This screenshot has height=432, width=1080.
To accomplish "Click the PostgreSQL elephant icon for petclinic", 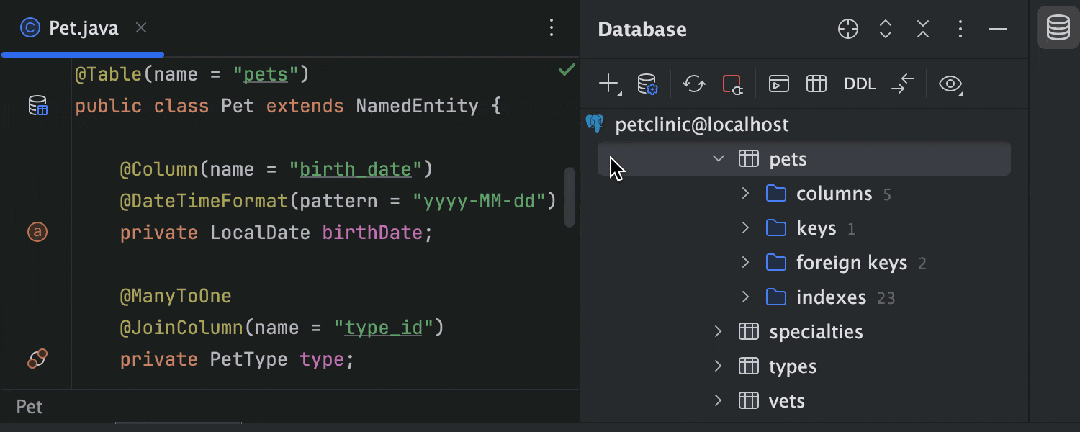I will pos(594,124).
